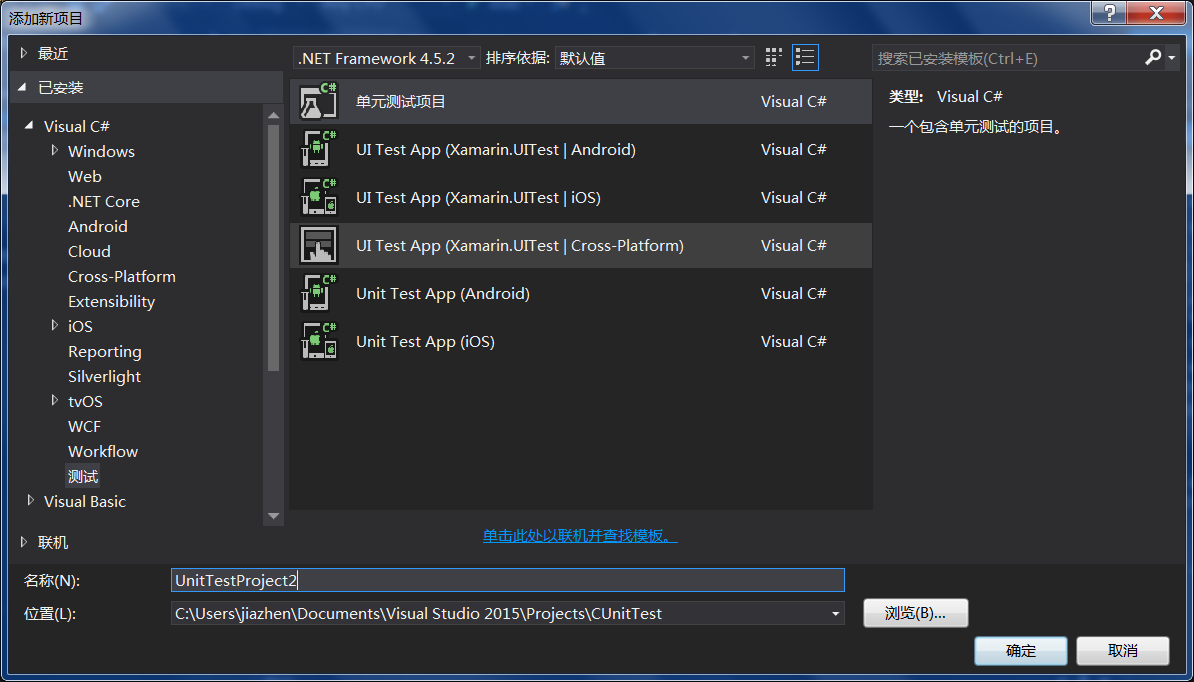The image size is (1194, 682).
Task: Select the Cloud category
Action: [89, 252]
